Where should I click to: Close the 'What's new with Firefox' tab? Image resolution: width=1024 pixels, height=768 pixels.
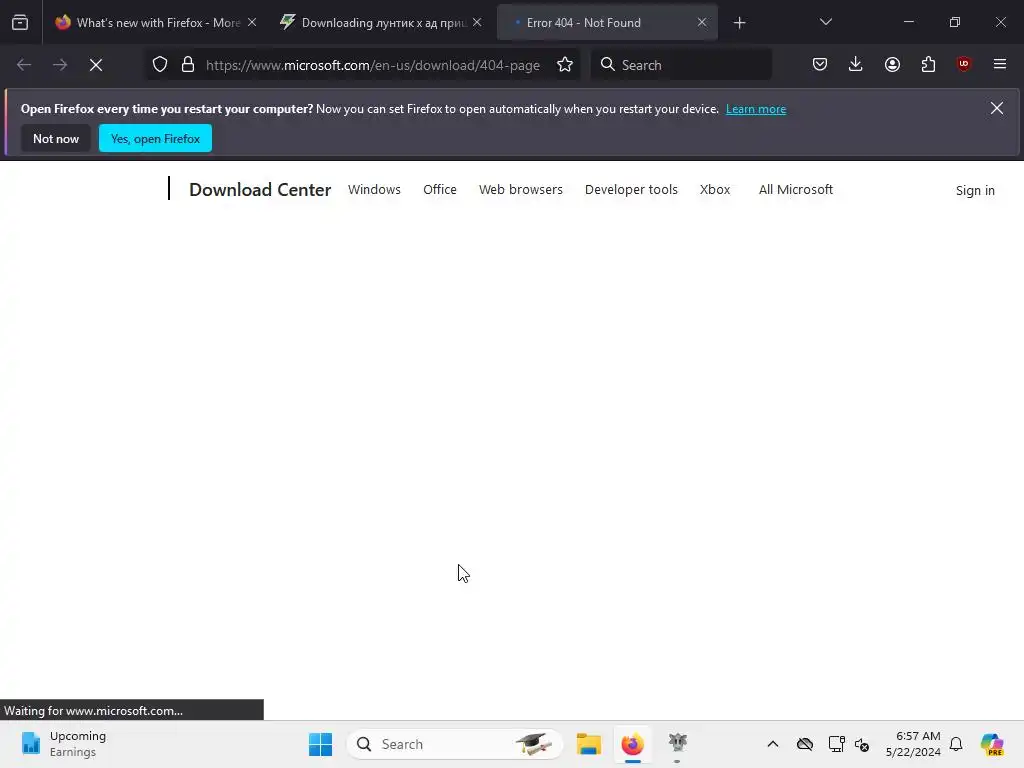pos(252,22)
